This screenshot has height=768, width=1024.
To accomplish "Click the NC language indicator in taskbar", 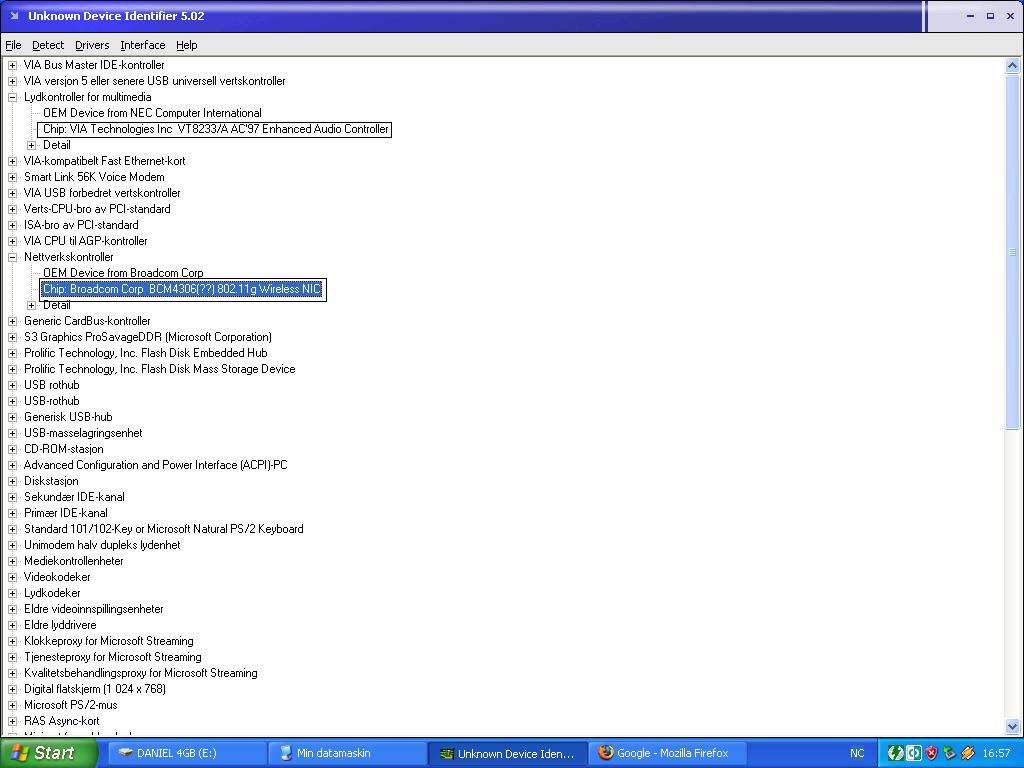I will [x=857, y=754].
